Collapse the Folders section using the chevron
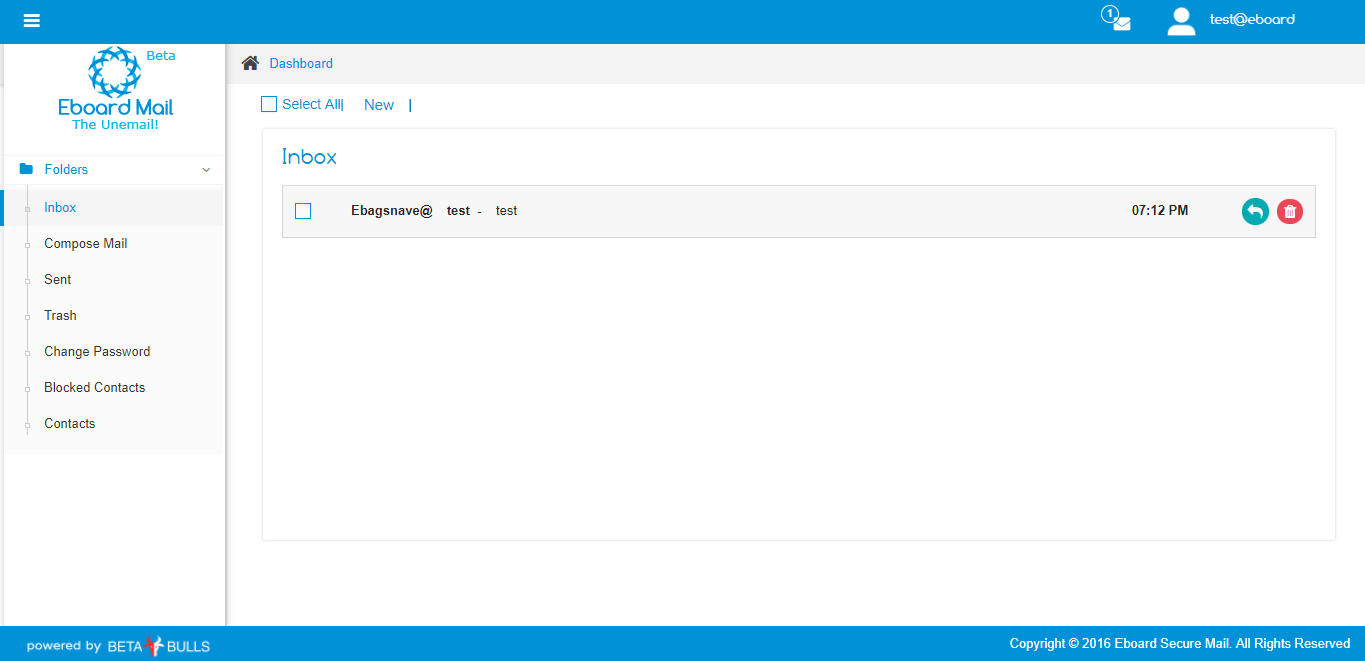Screen dimensions: 1365x661 tap(207, 169)
